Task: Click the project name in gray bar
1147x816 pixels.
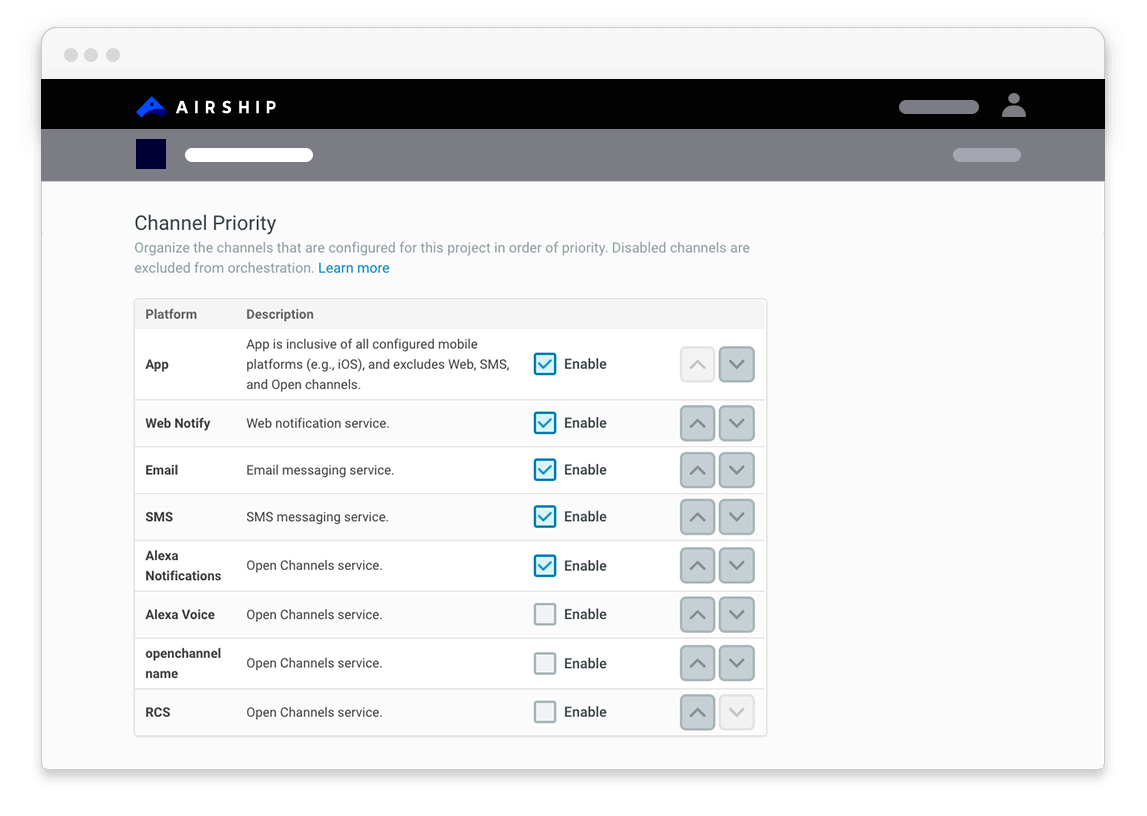Action: point(249,155)
